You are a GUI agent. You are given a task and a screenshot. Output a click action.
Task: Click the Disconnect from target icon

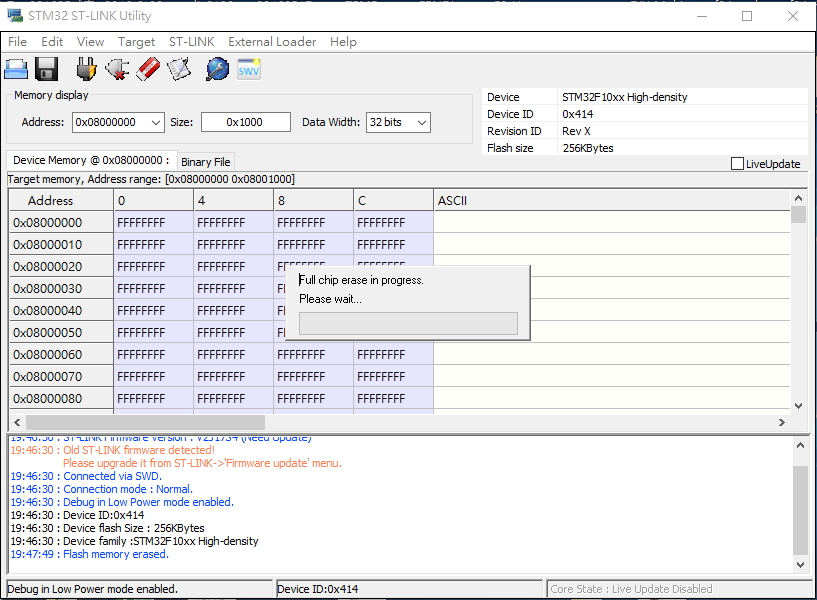pyautogui.click(x=117, y=69)
